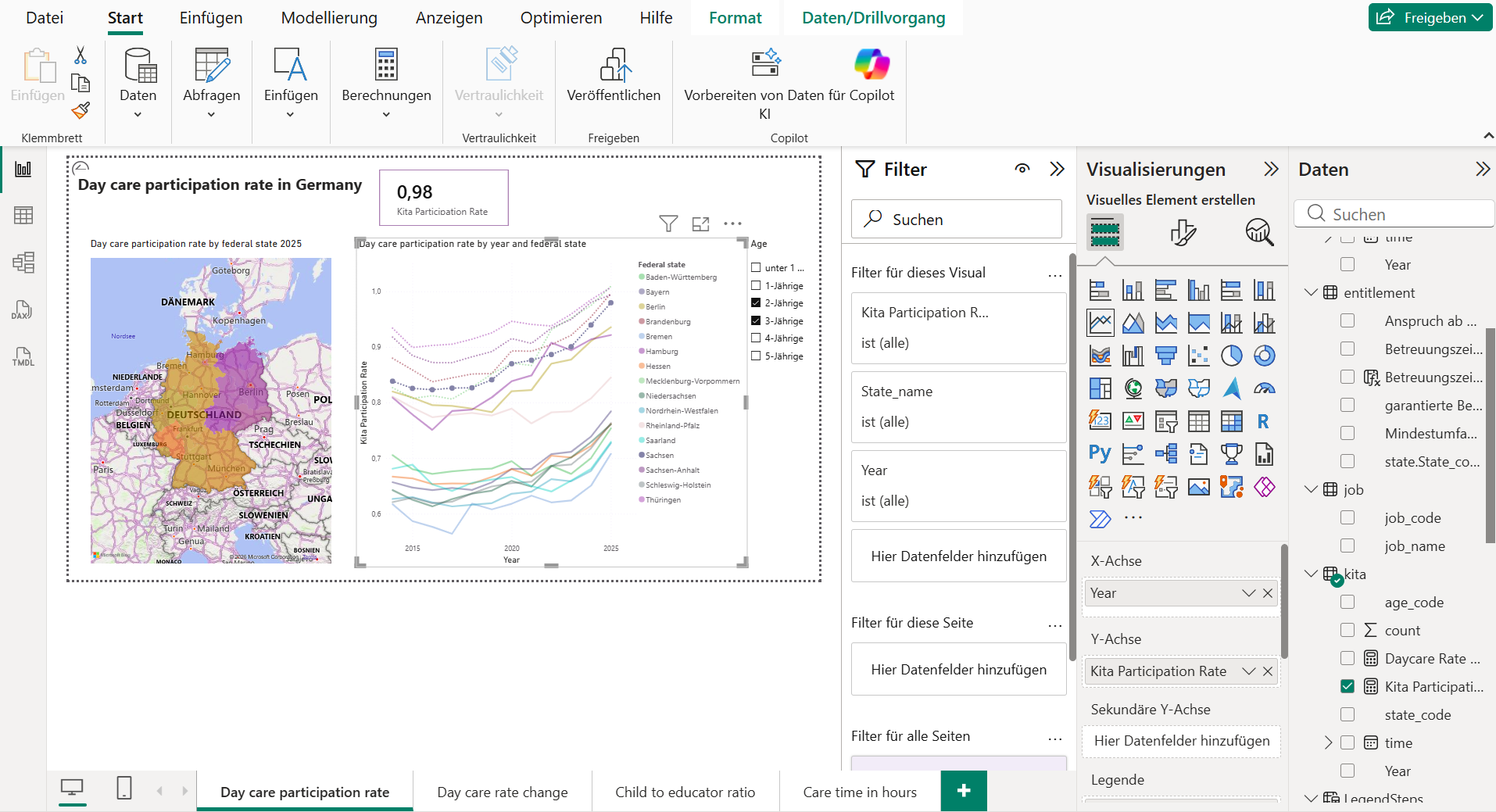Image resolution: width=1496 pixels, height=812 pixels.
Task: Remove Kita Participation Rate from Y-Achse
Action: [1268, 671]
